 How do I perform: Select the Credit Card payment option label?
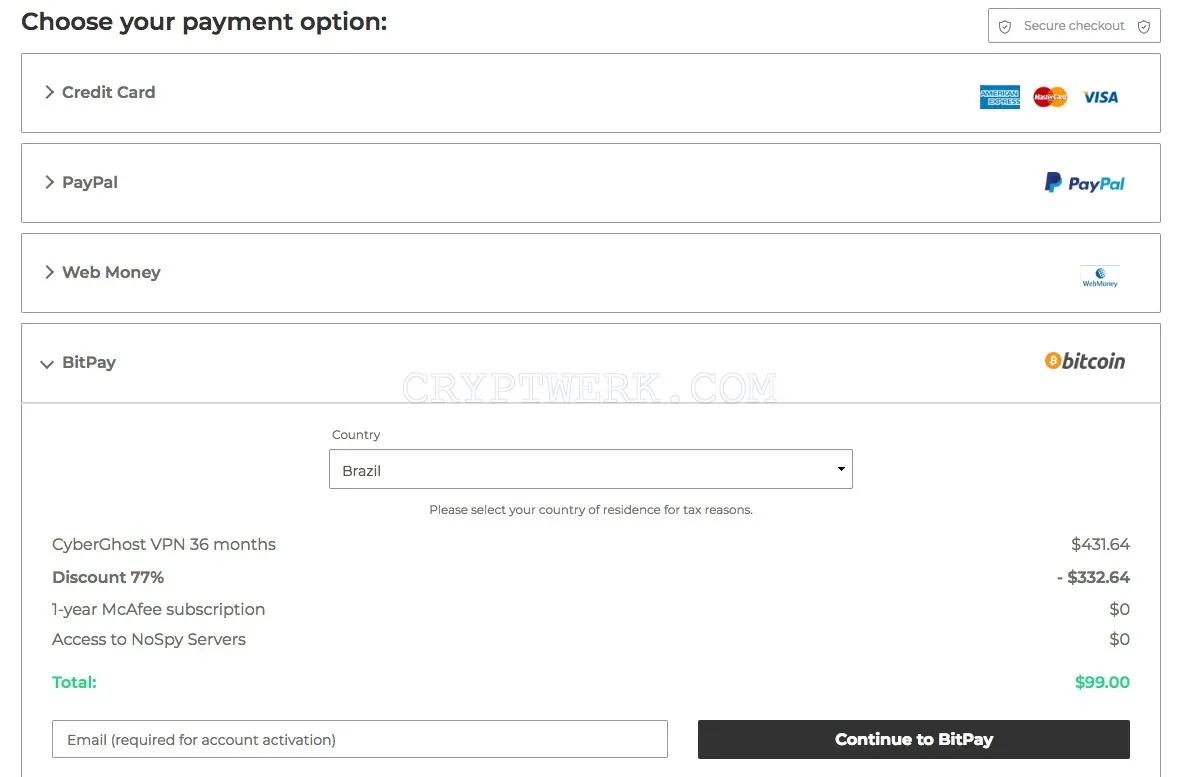click(108, 92)
